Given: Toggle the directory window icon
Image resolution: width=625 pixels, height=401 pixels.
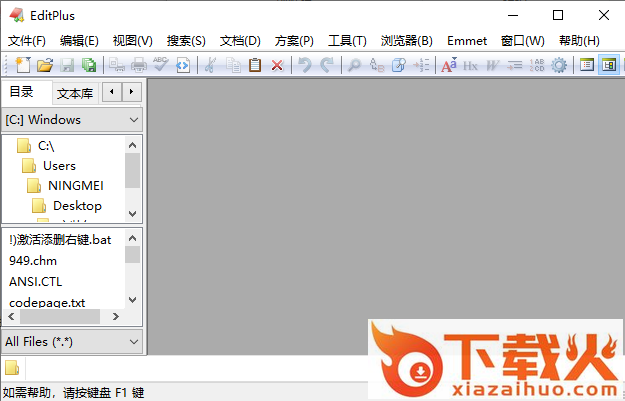Looking at the screenshot, I should point(587,65).
